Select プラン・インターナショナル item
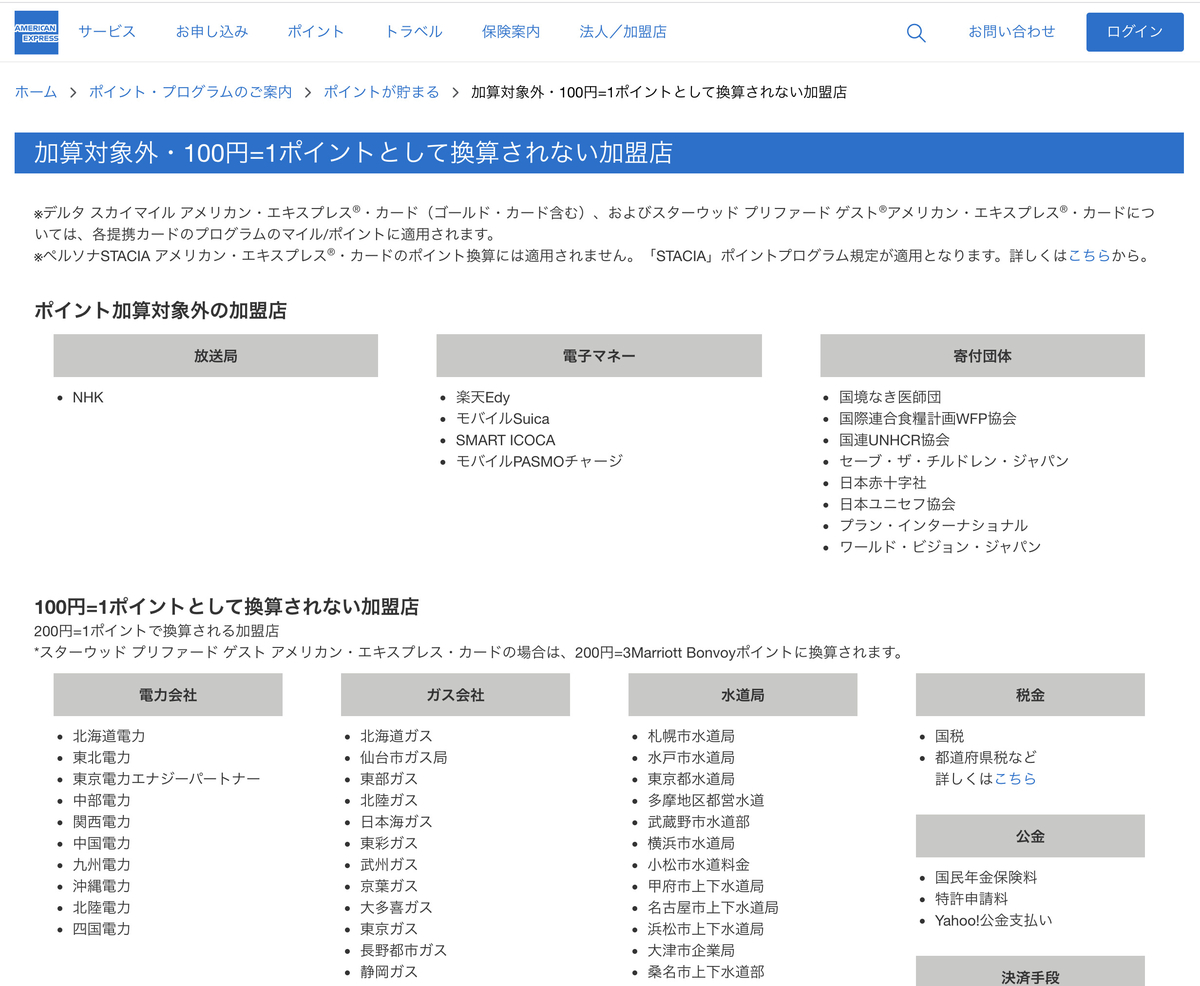 click(x=933, y=525)
